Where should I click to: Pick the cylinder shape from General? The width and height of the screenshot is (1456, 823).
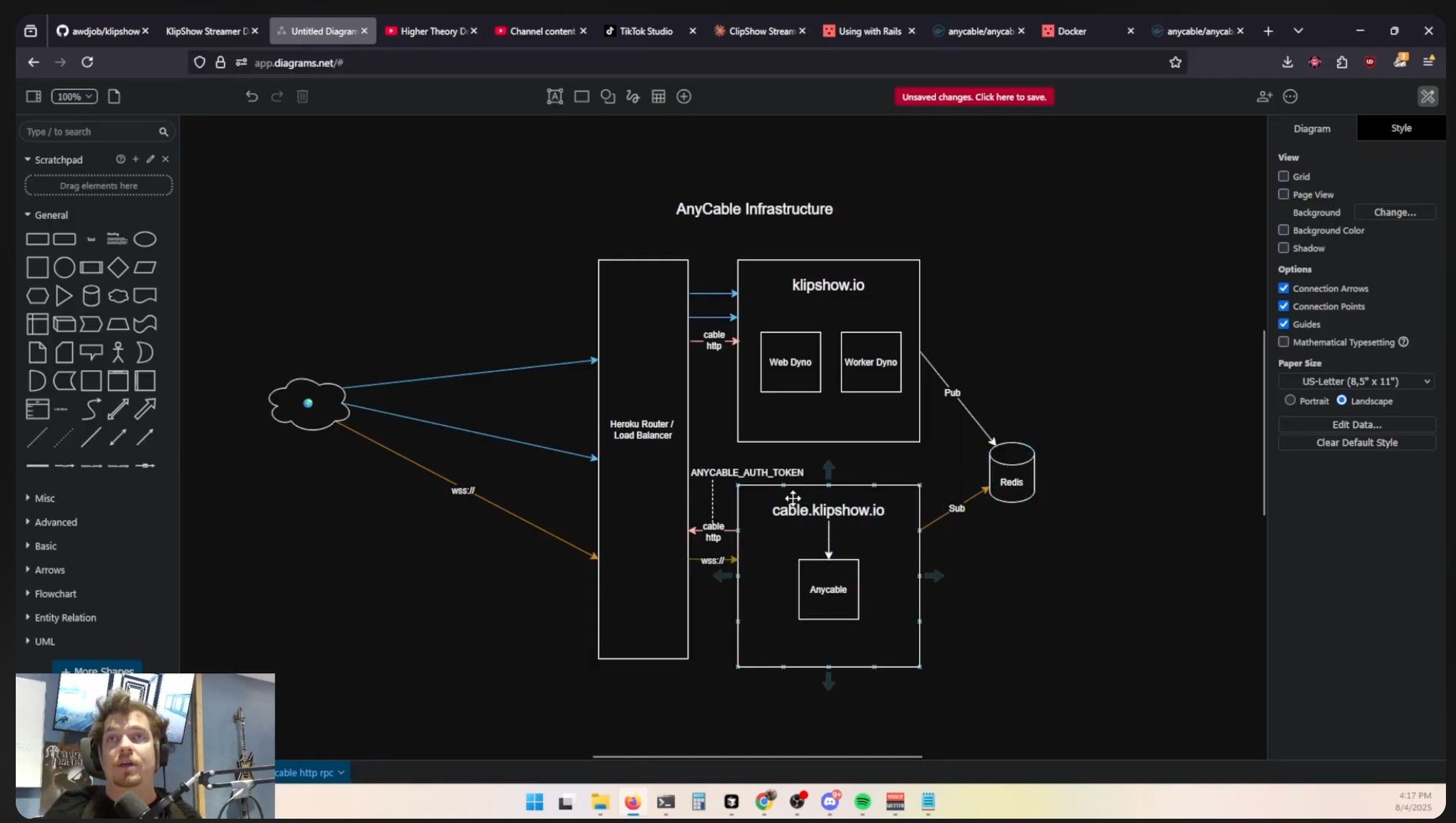[91, 295]
